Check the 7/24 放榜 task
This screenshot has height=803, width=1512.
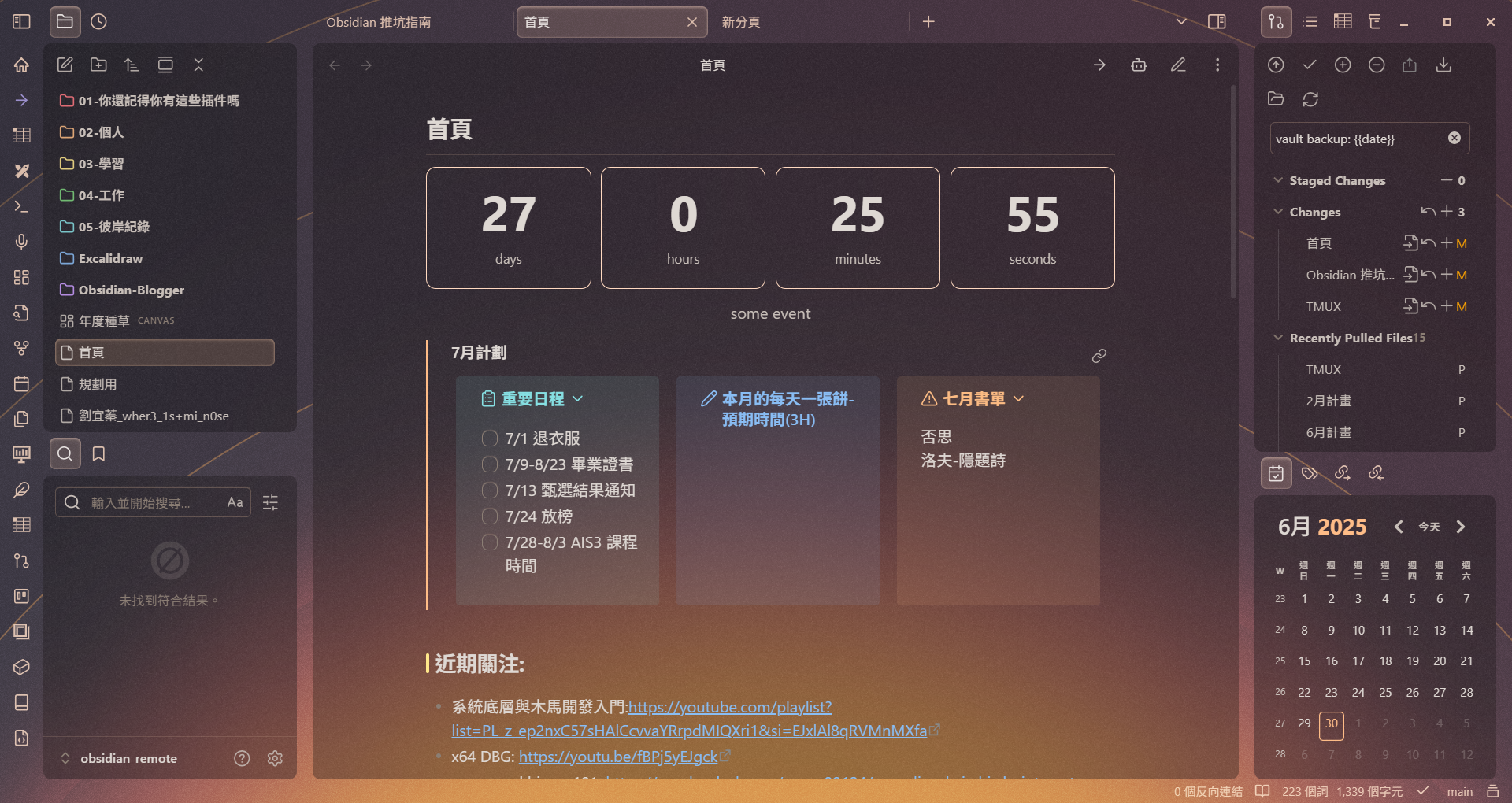pos(490,516)
